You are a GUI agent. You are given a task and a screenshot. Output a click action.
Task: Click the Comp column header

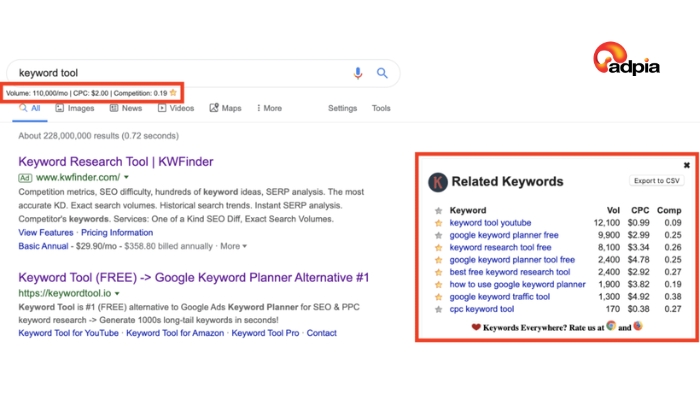(x=669, y=210)
